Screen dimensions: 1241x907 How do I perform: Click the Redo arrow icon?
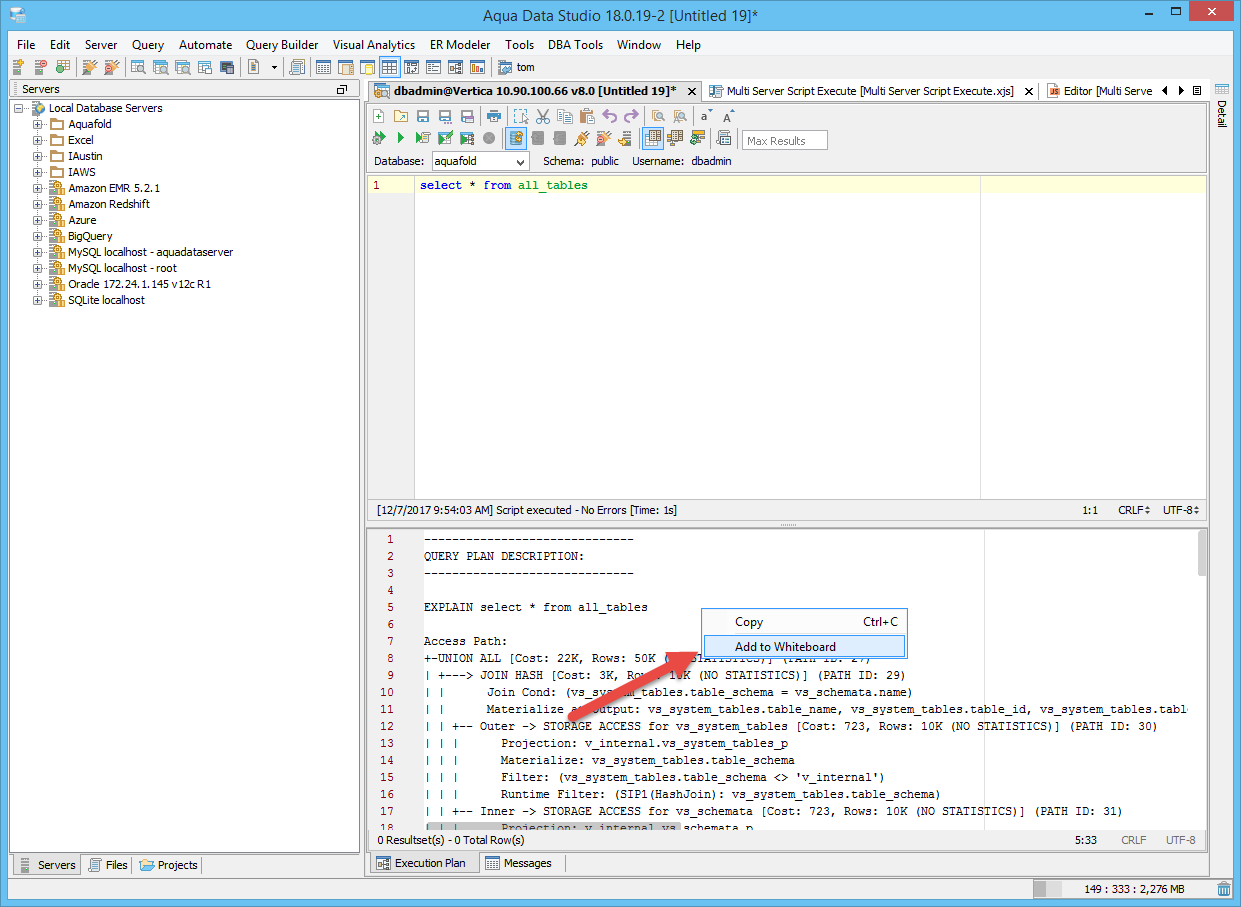pos(631,116)
